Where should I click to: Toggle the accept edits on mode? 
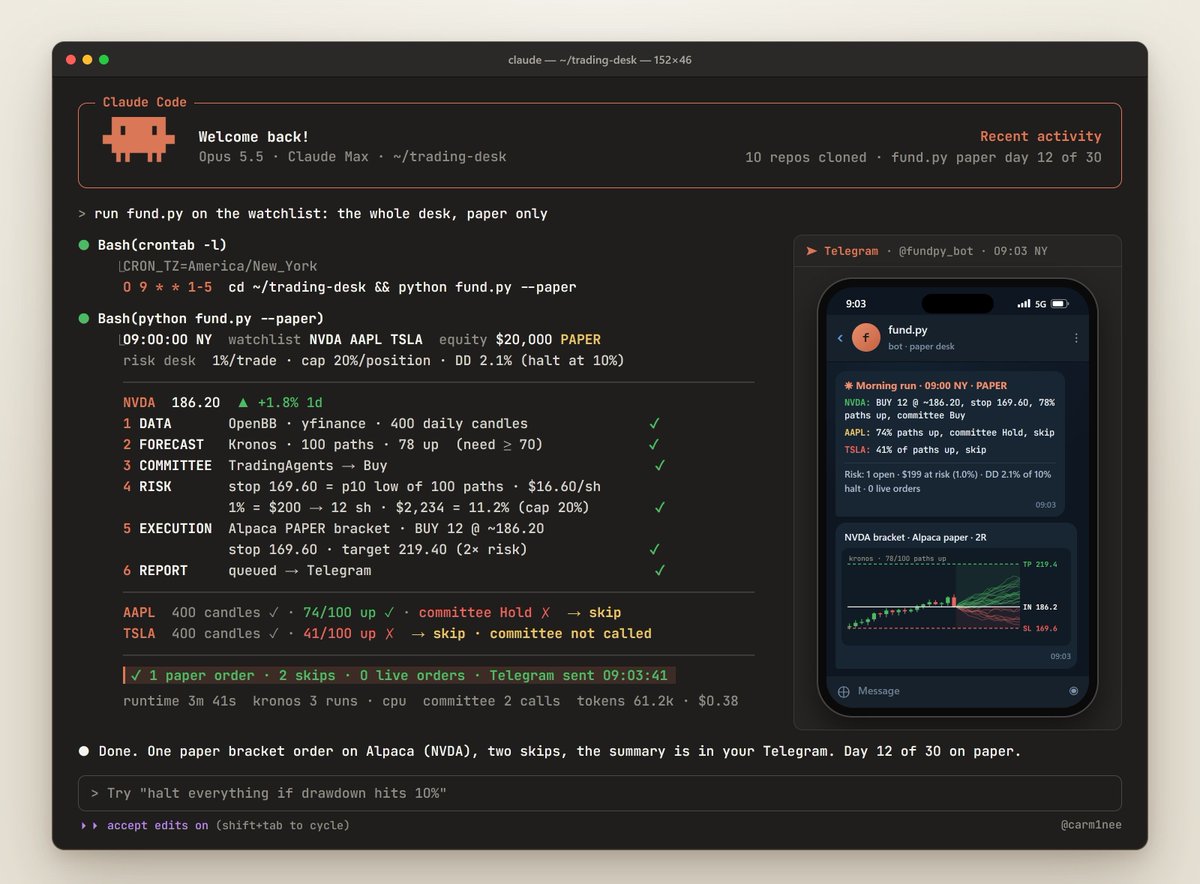157,826
